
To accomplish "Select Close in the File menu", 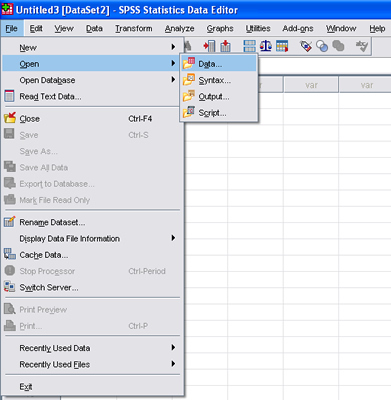I will pos(92,118).
